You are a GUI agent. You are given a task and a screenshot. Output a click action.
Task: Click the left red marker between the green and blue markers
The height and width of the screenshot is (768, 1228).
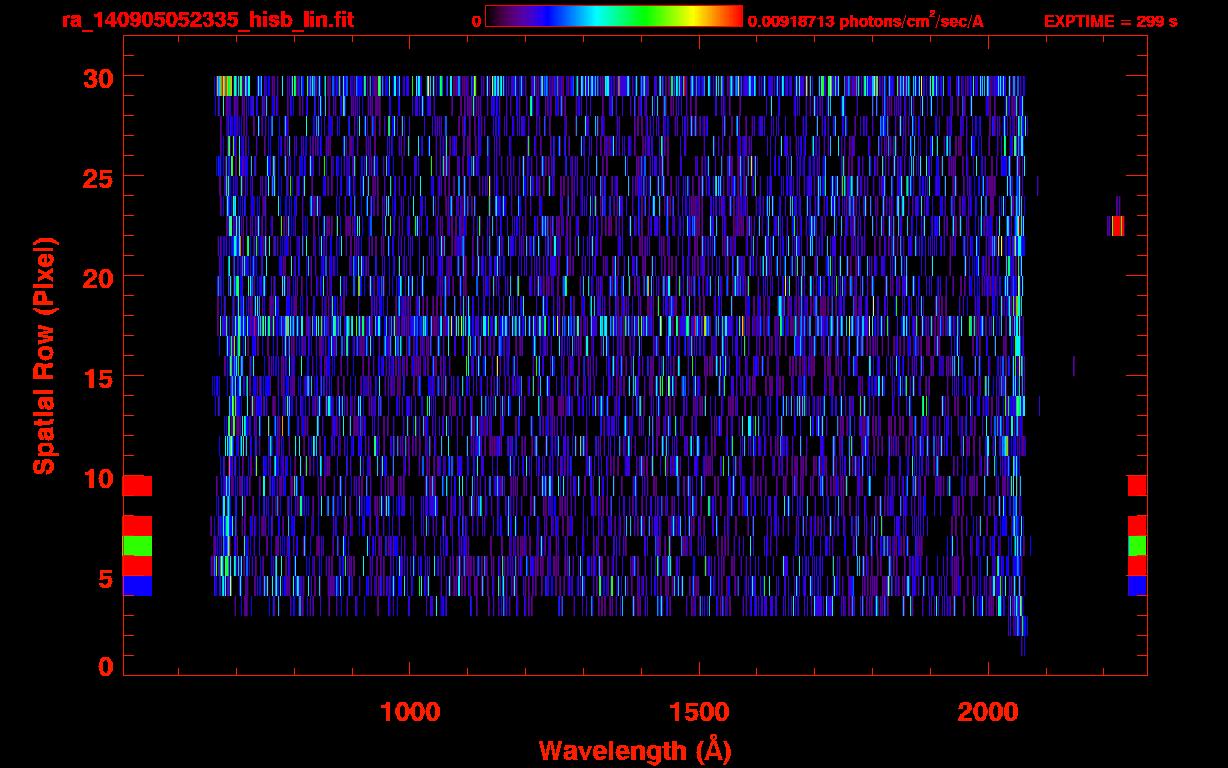click(137, 566)
